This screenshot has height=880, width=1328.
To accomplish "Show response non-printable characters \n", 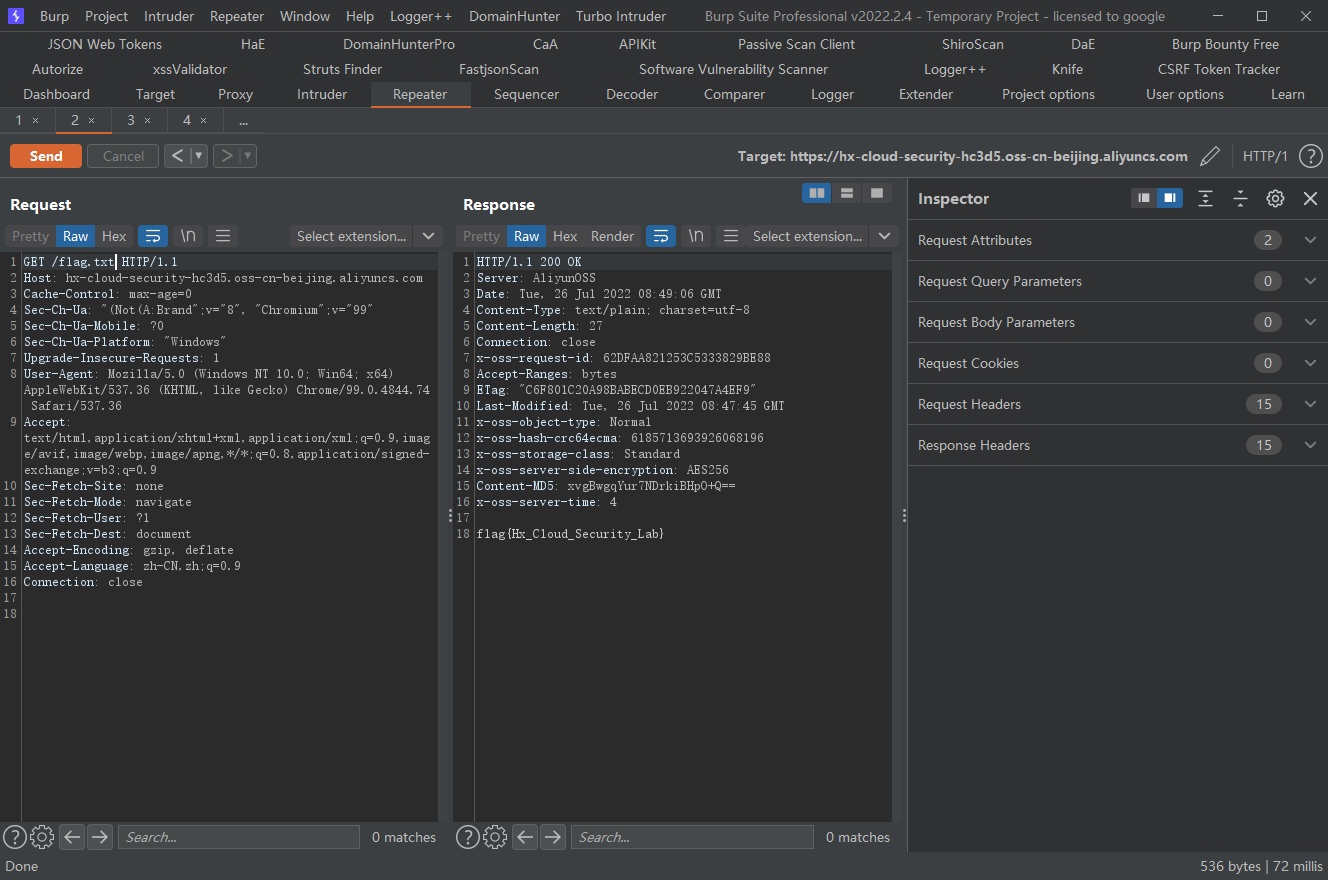I will (696, 236).
